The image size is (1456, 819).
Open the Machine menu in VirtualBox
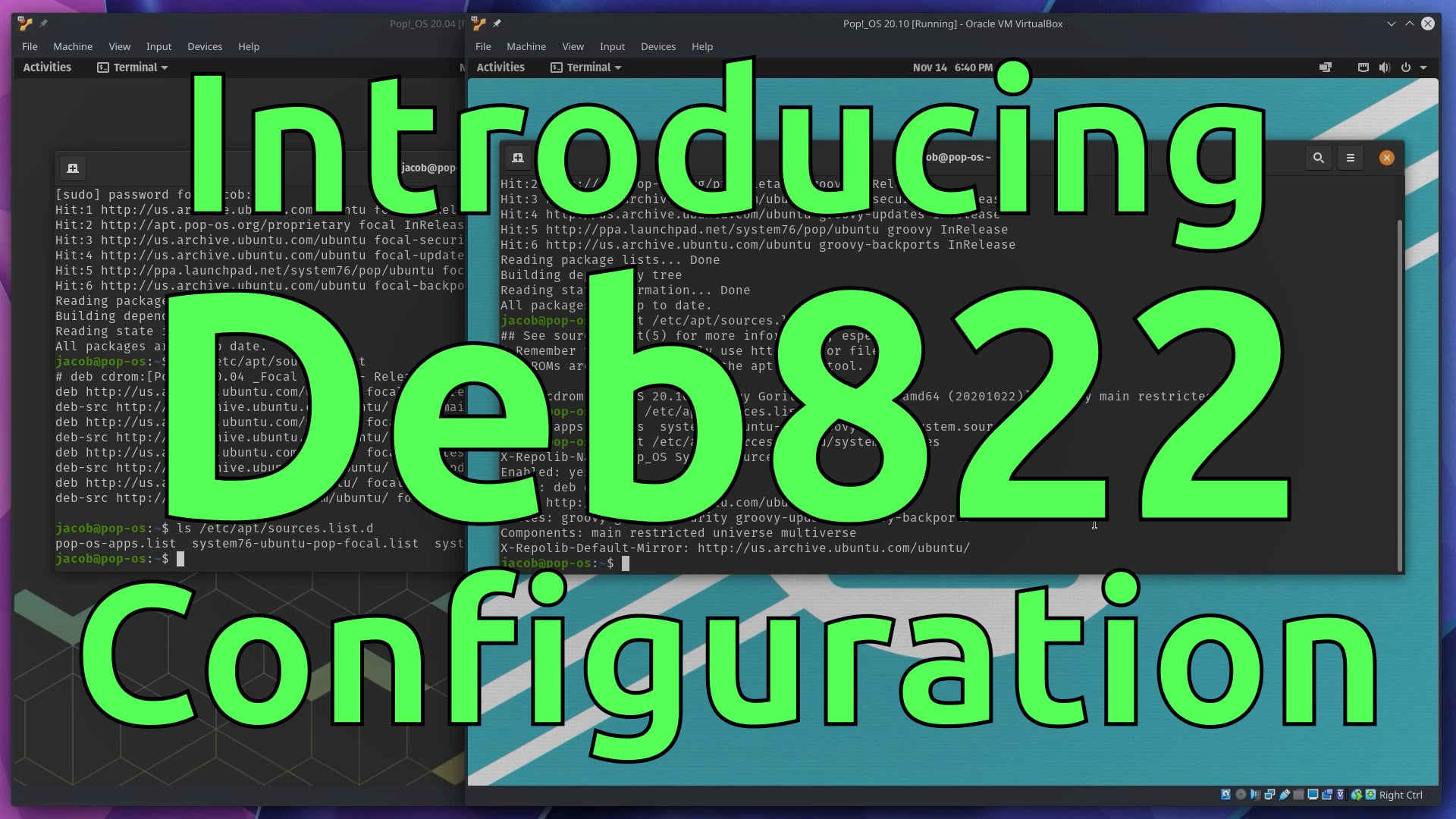tap(525, 46)
